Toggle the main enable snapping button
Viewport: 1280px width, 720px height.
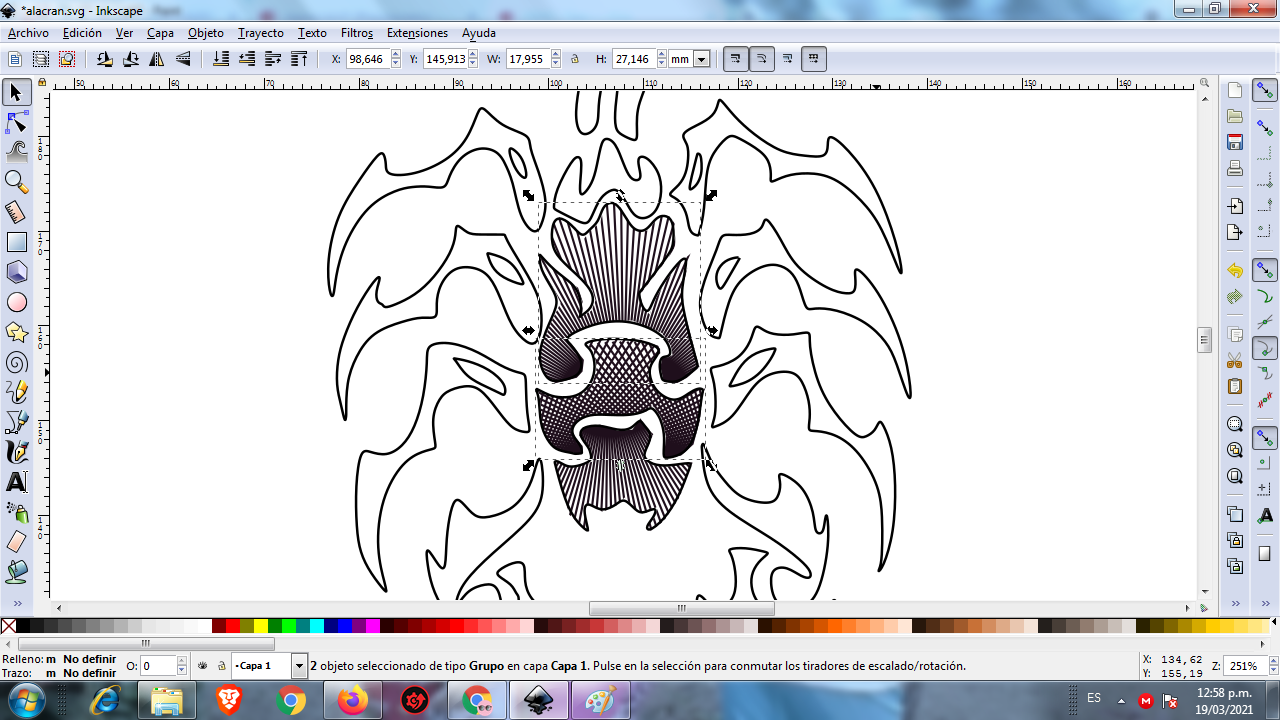pyautogui.click(x=1265, y=91)
